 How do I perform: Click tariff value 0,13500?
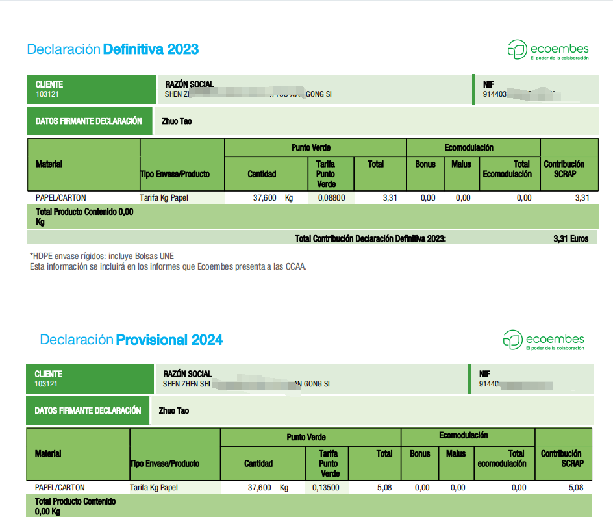(x=326, y=487)
